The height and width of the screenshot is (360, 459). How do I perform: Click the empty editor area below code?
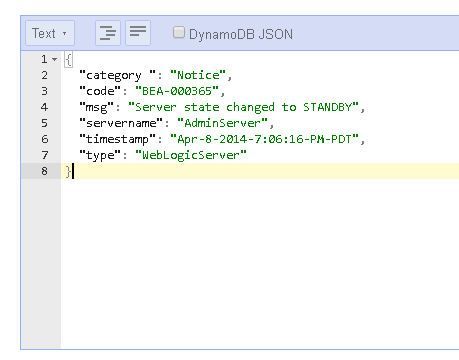[x=260, y=263]
